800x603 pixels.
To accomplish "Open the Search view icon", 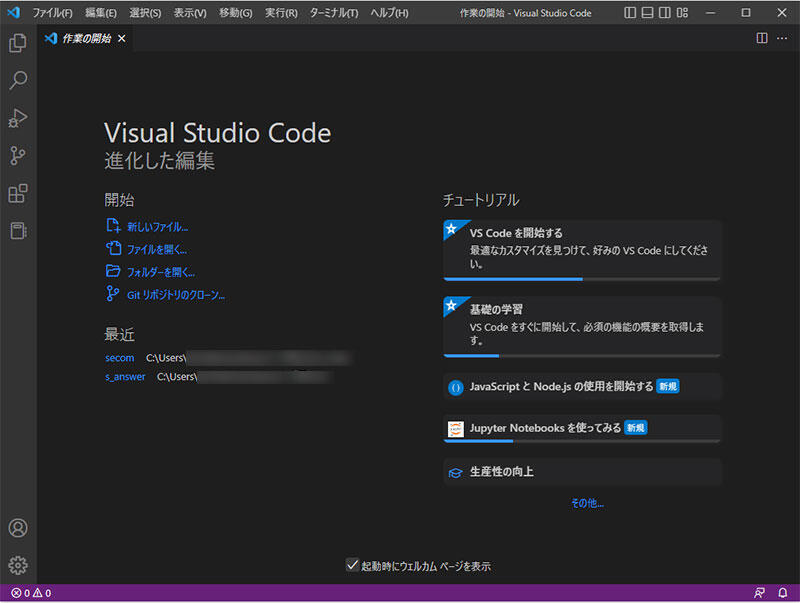I will tap(18, 81).
